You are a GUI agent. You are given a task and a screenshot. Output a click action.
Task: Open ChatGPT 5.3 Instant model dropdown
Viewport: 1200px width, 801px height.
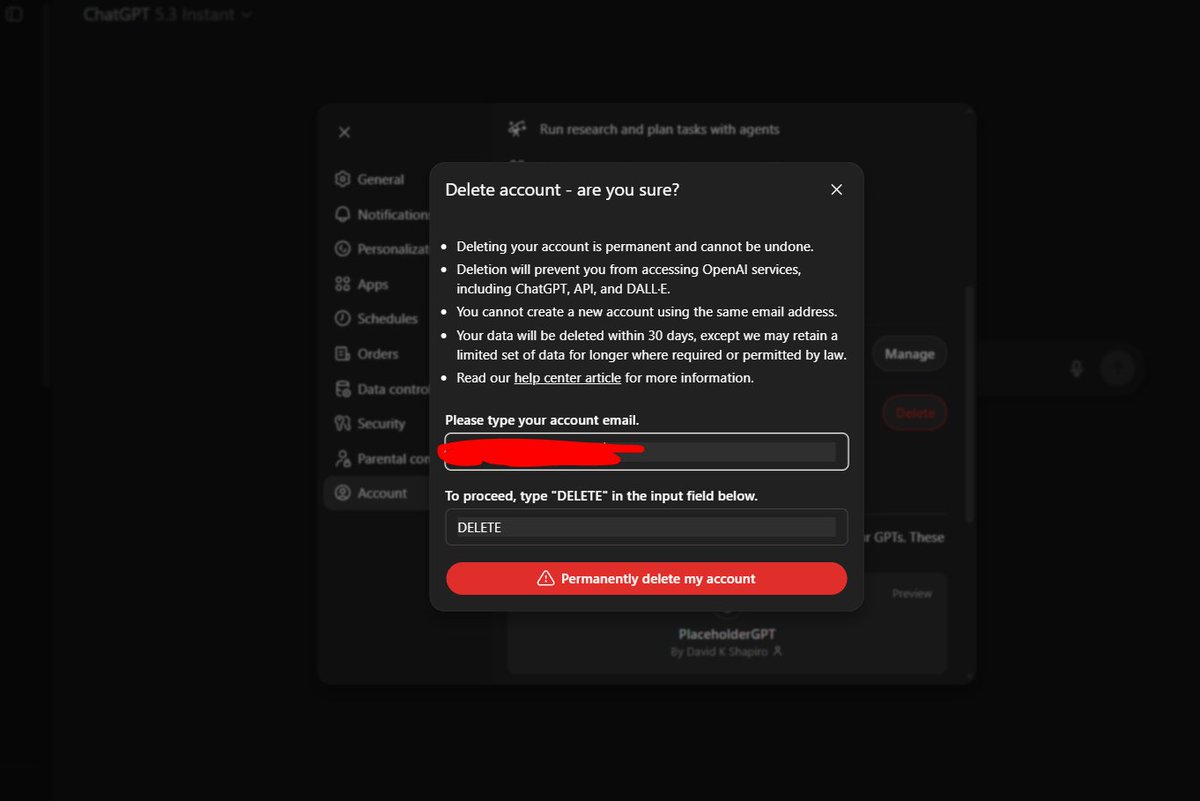click(x=167, y=14)
